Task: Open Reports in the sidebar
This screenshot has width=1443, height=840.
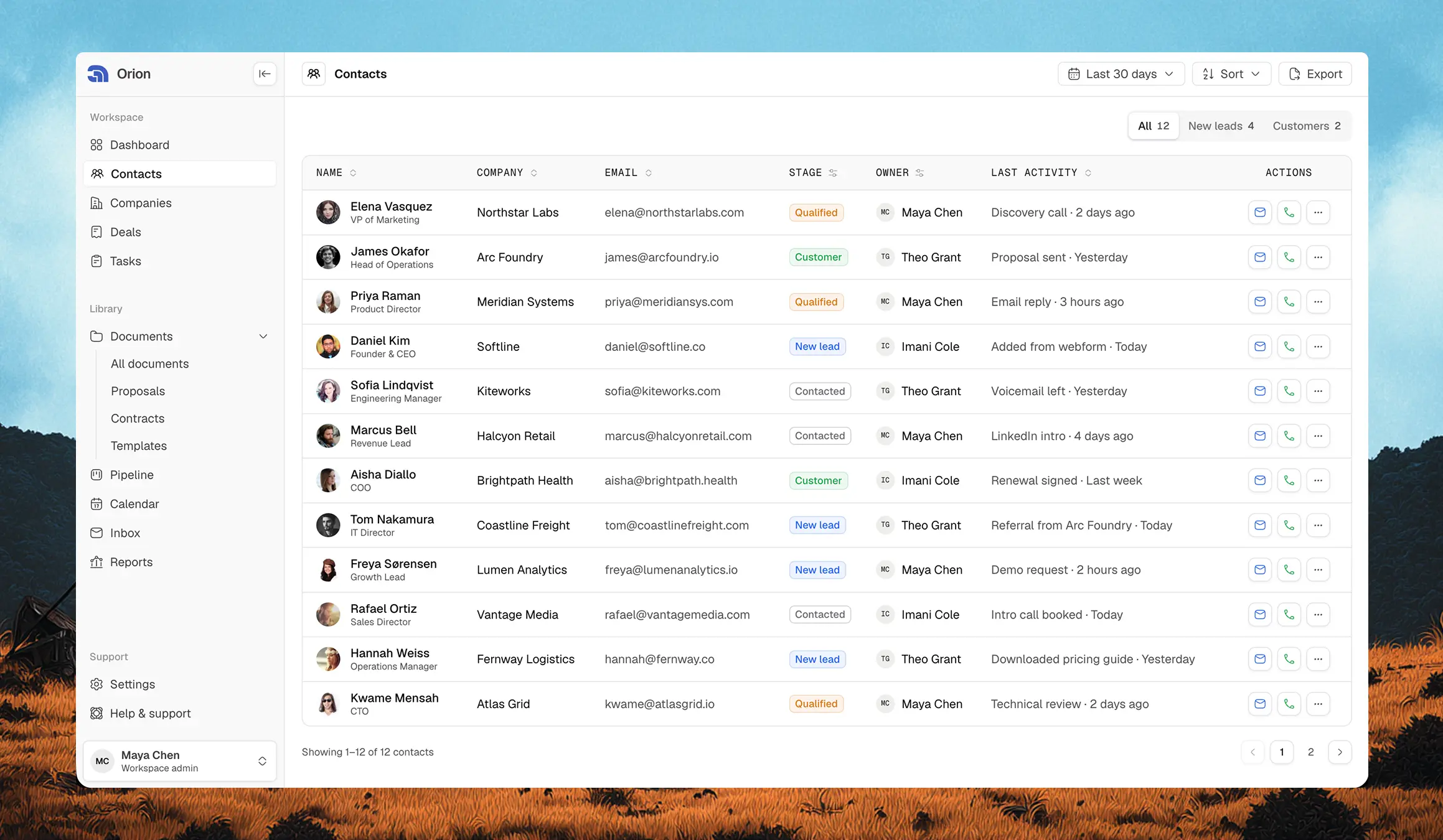Action: coord(180,562)
